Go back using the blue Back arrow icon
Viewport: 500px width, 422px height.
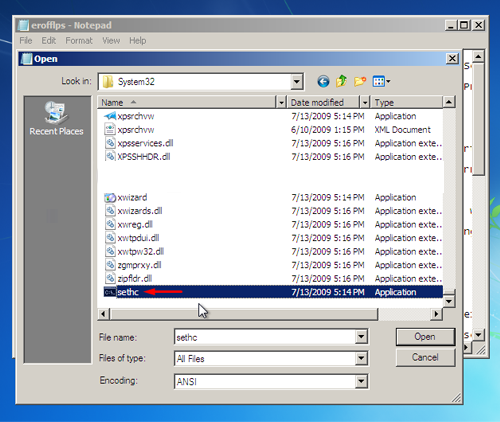click(323, 81)
